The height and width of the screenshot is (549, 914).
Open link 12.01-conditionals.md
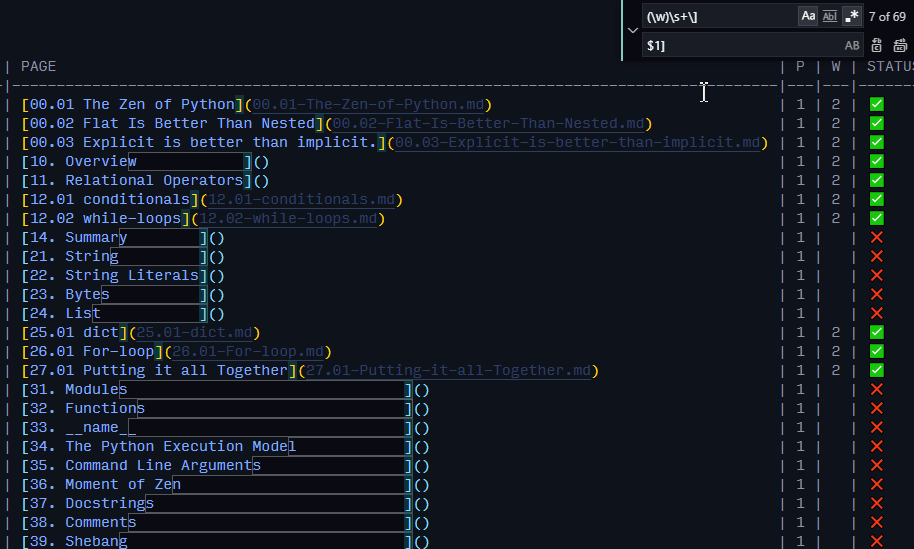pos(301,200)
